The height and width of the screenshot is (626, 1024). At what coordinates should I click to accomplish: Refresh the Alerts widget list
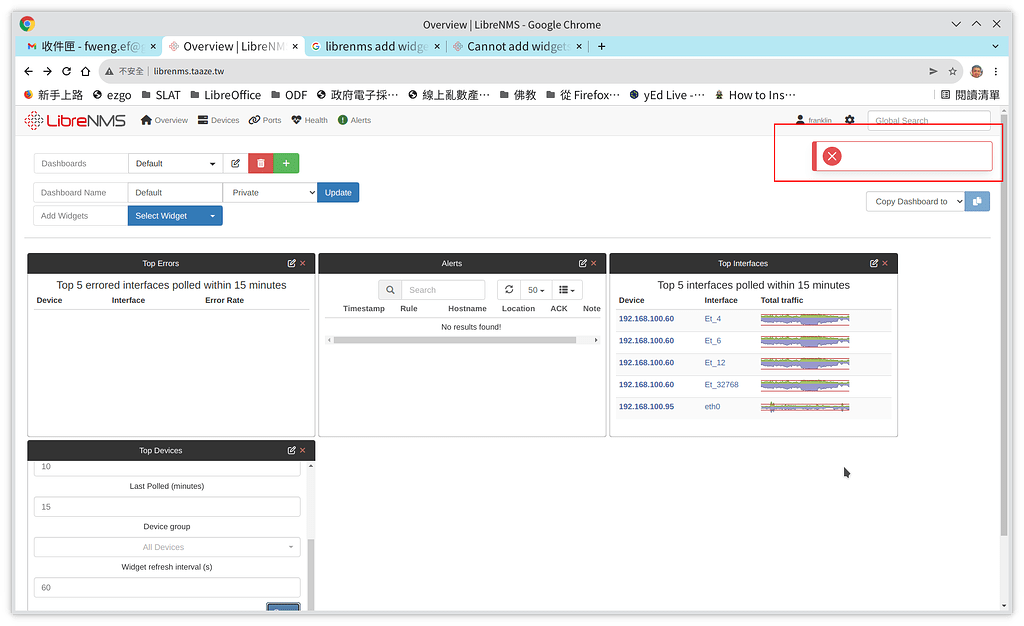(x=508, y=289)
